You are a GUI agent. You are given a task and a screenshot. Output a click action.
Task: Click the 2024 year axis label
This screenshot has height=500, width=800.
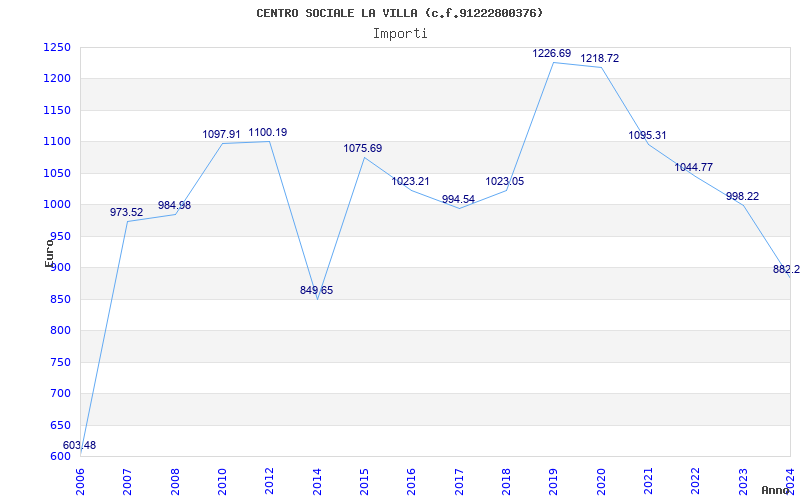coord(790,481)
